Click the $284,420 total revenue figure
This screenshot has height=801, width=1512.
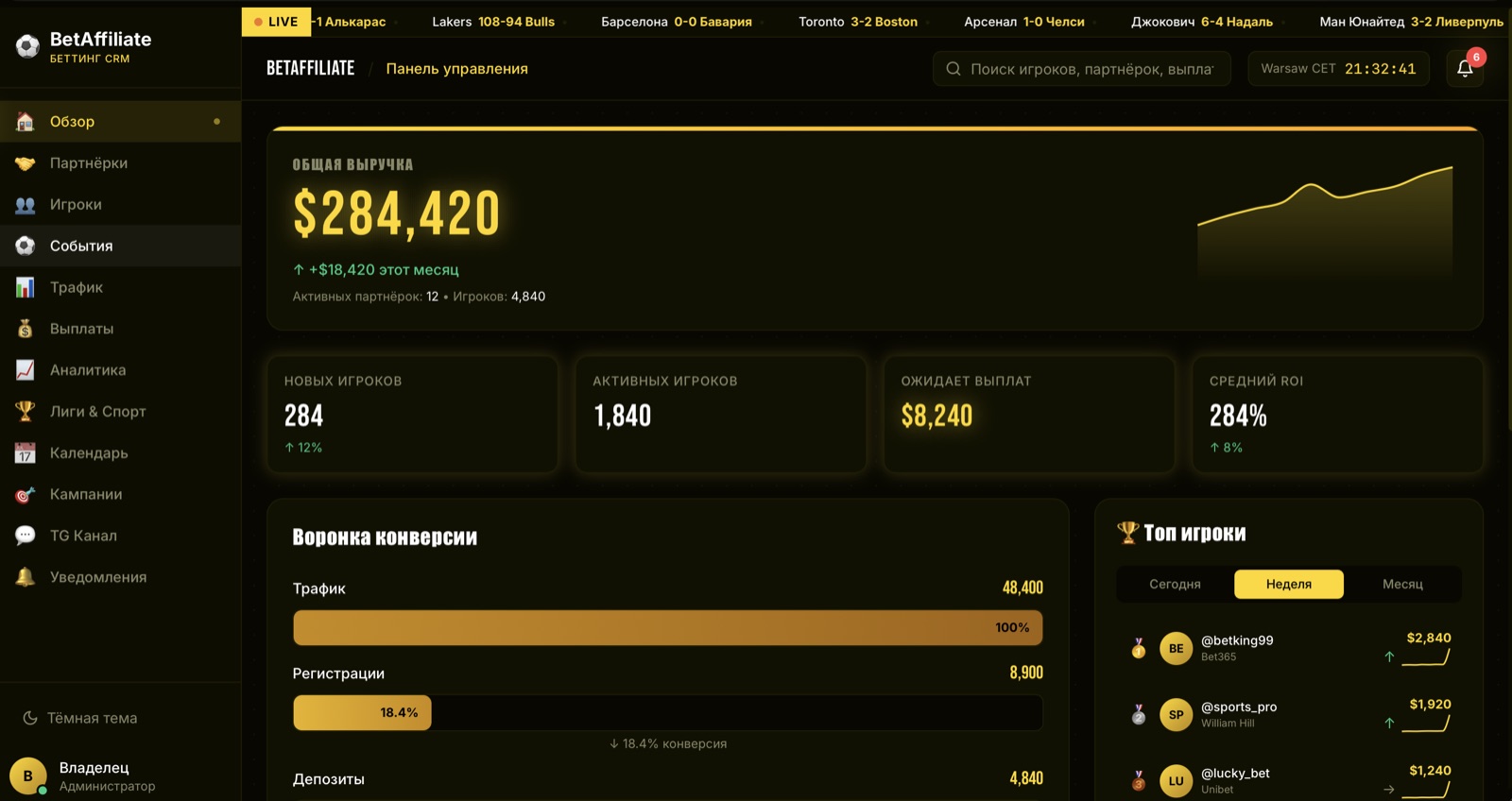[x=397, y=213]
